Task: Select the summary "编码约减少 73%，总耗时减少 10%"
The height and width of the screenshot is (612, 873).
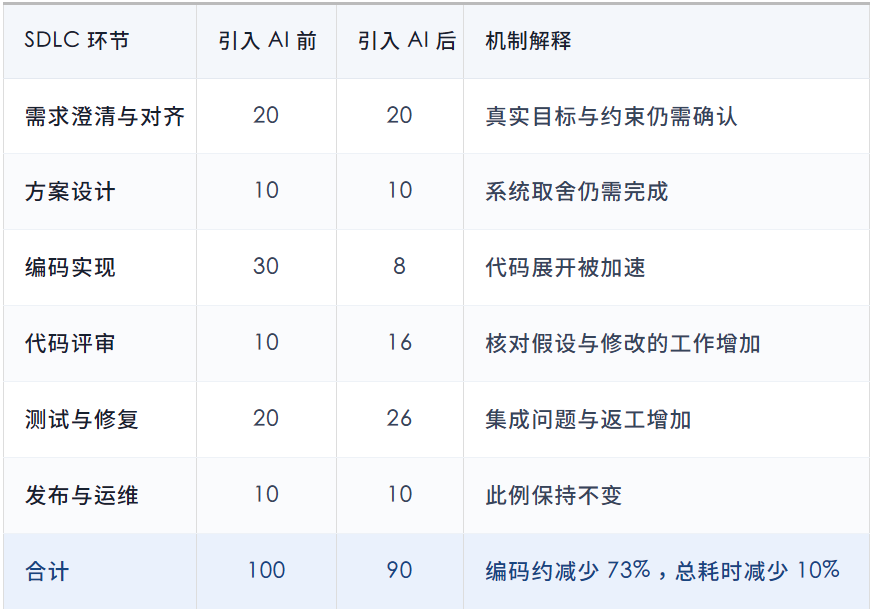Action: 663,571
